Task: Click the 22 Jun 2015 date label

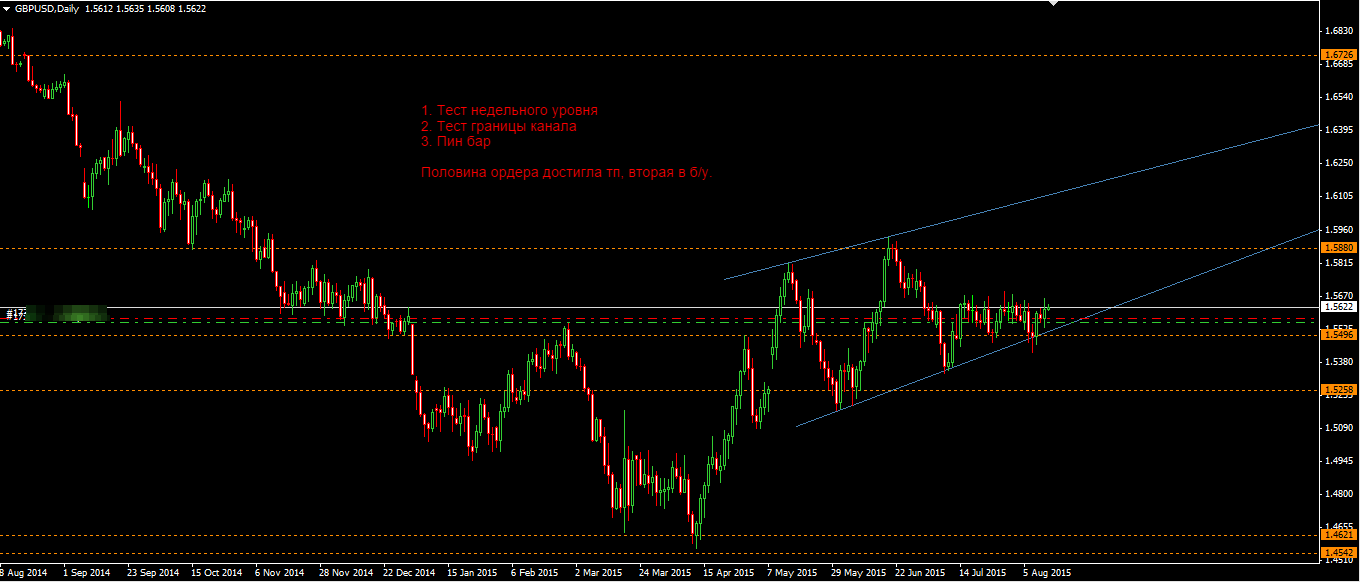Action: point(921,574)
